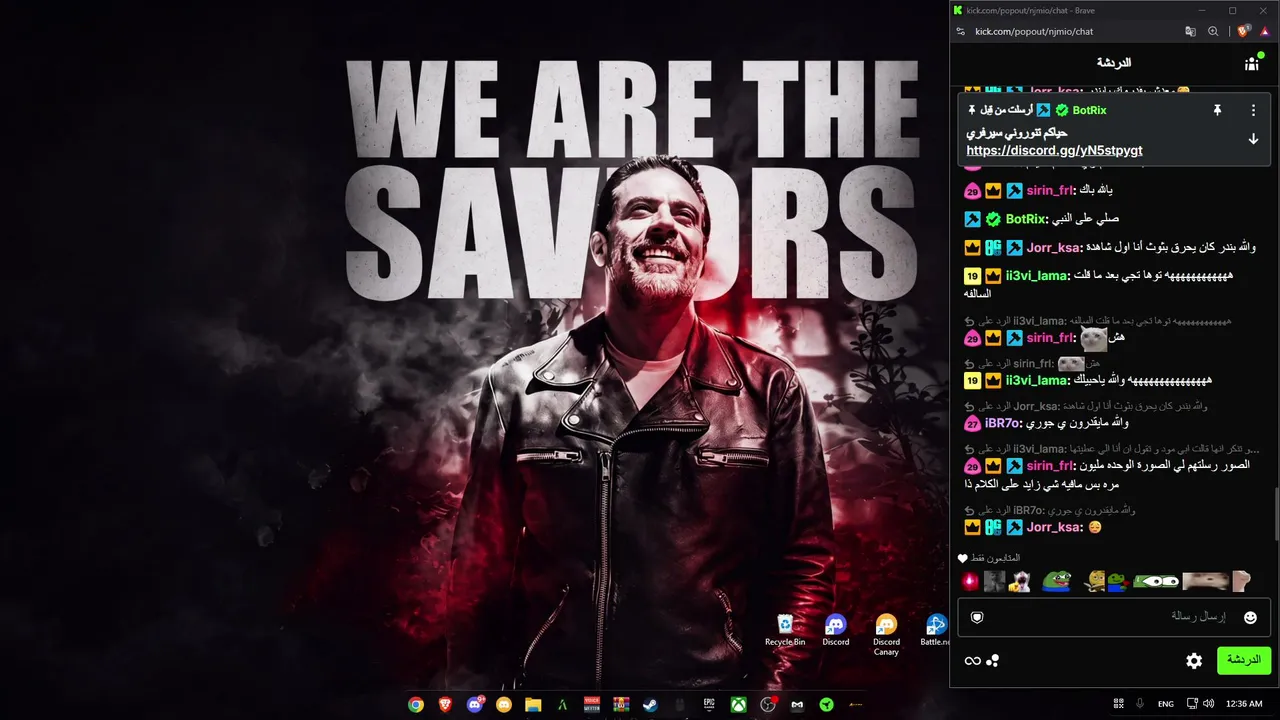Screen dimensions: 1280x720
Task: Click the three bubbles icon beside infinity
Action: (992, 661)
